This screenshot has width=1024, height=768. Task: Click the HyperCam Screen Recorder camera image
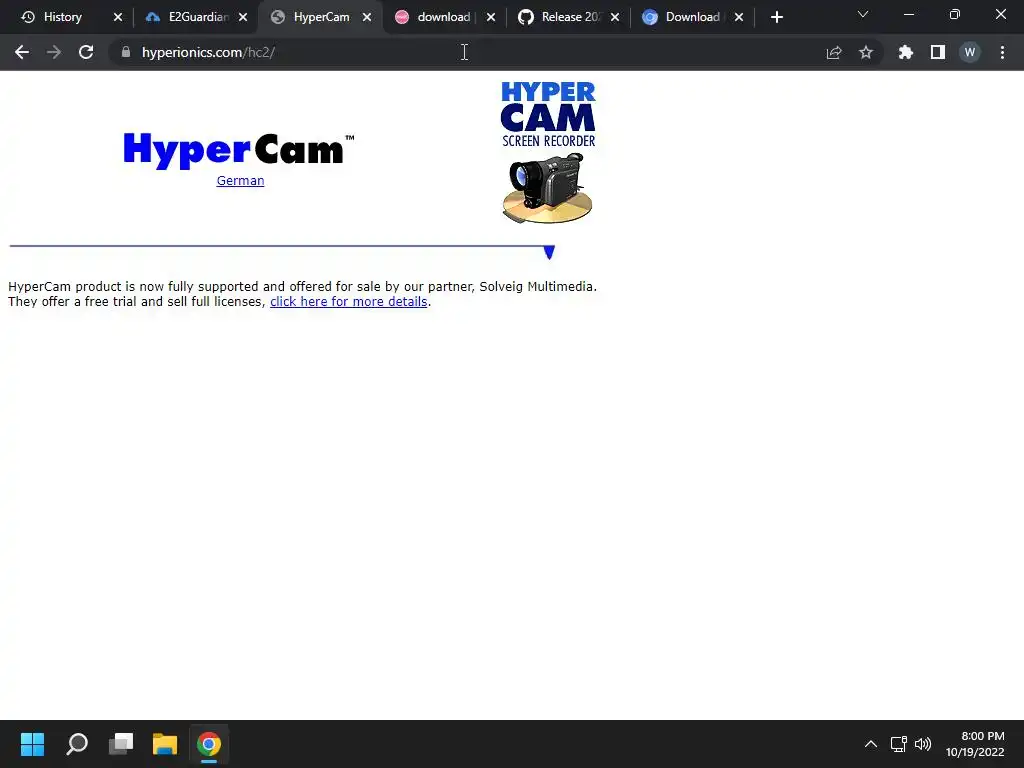click(548, 153)
